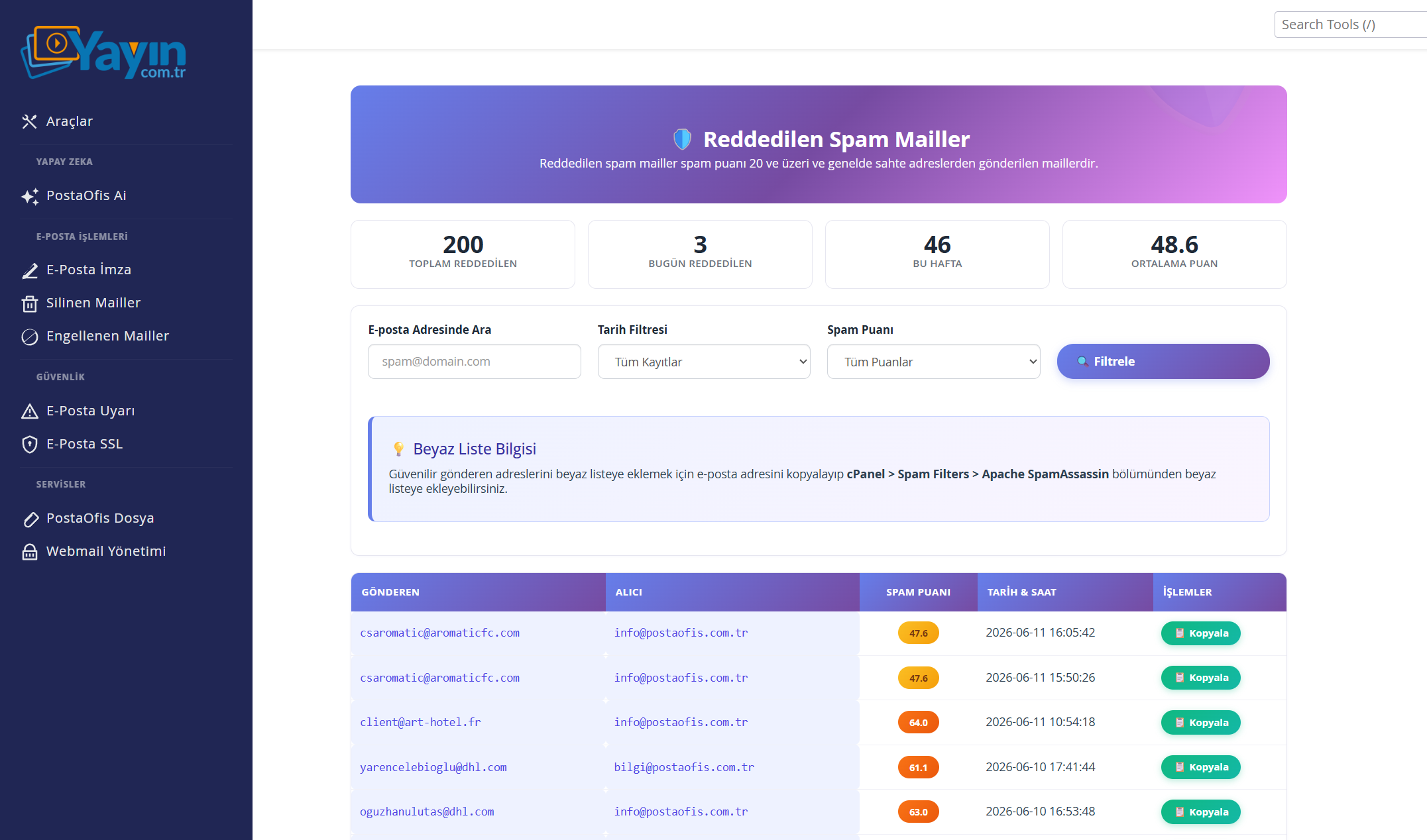Click the PostaOfis Dosya tag icon
Viewport: 1427px width, 840px height.
(x=30, y=519)
